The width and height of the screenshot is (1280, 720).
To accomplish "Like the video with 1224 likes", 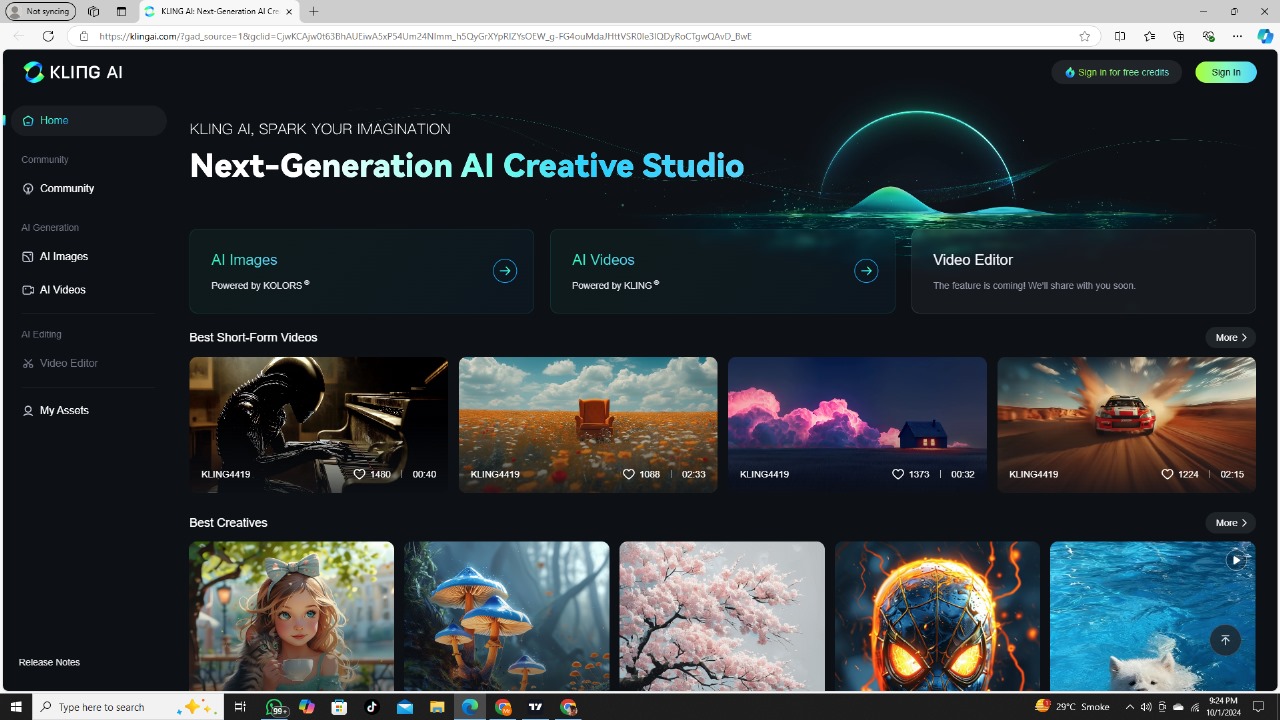I will (1167, 474).
